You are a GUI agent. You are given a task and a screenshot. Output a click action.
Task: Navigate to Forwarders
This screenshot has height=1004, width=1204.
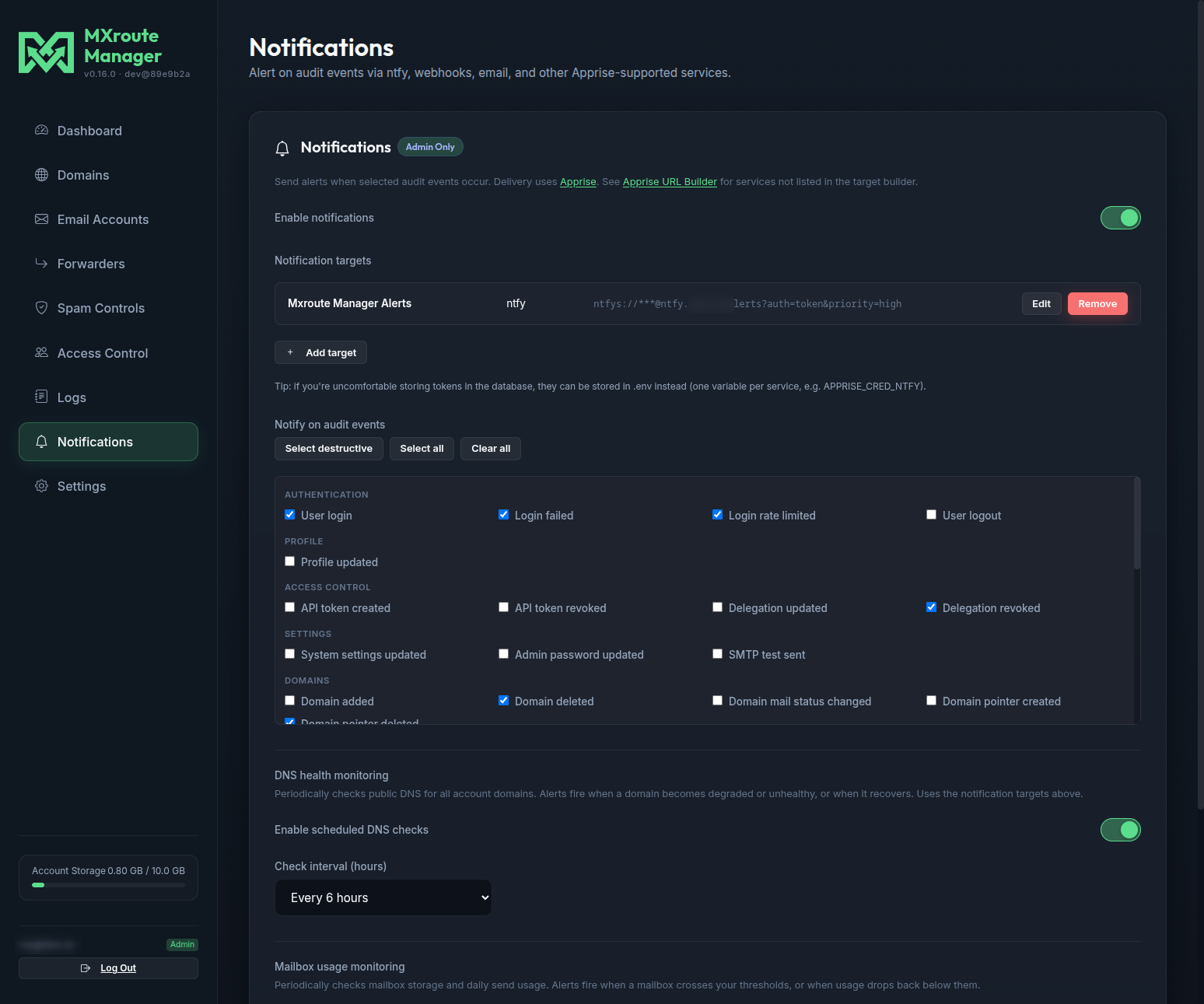click(x=108, y=264)
